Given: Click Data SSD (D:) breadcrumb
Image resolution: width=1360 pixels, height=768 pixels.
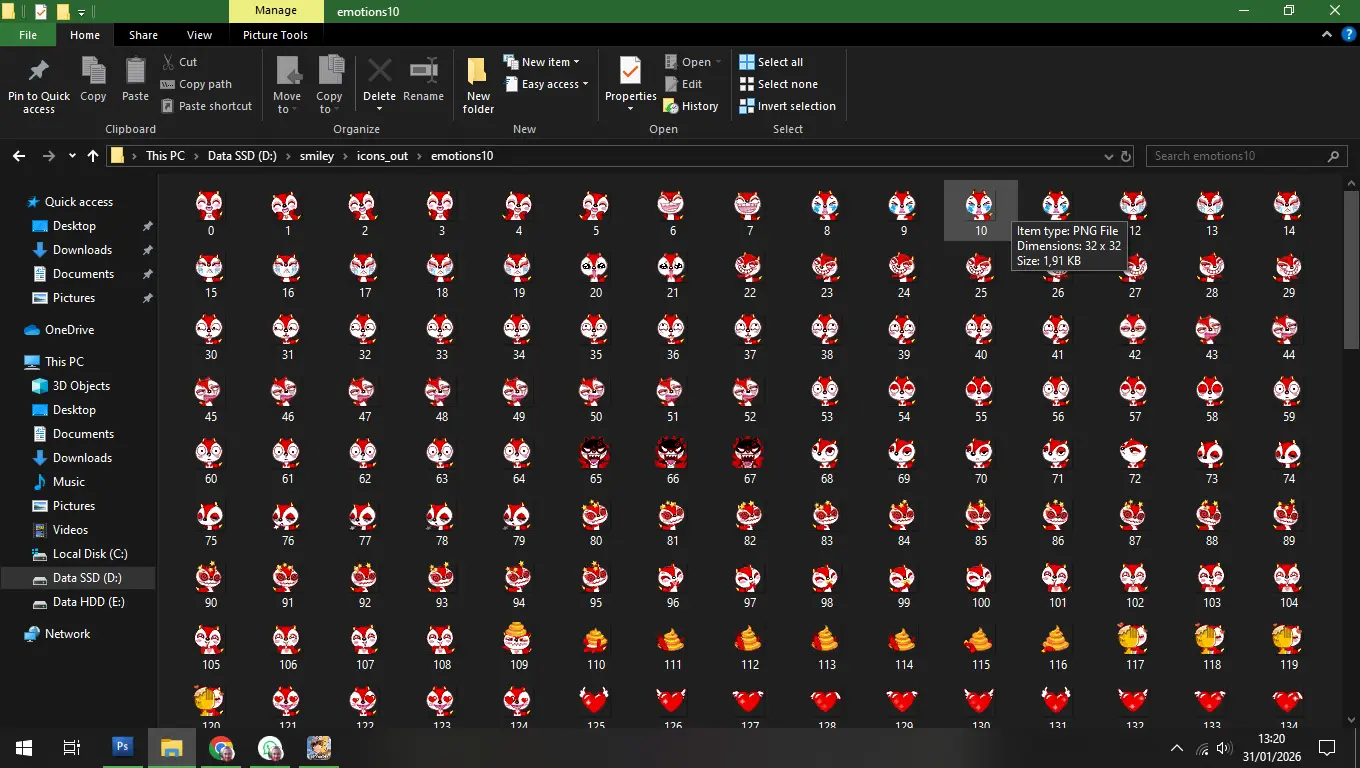Looking at the screenshot, I should pyautogui.click(x=242, y=156).
